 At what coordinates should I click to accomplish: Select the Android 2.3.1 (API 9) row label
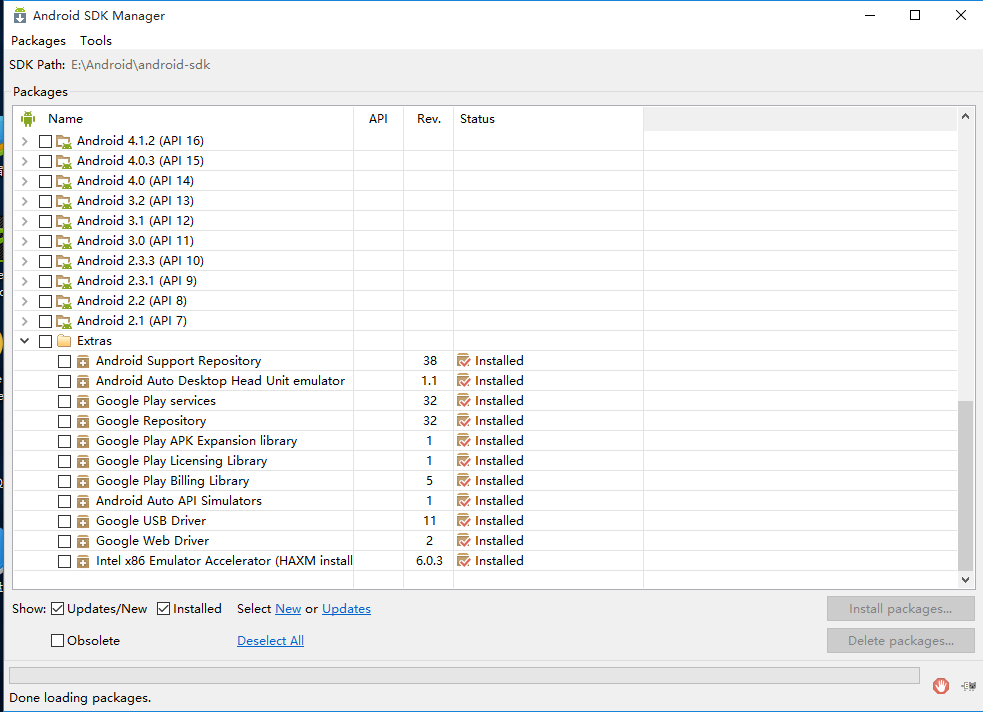(x=137, y=281)
